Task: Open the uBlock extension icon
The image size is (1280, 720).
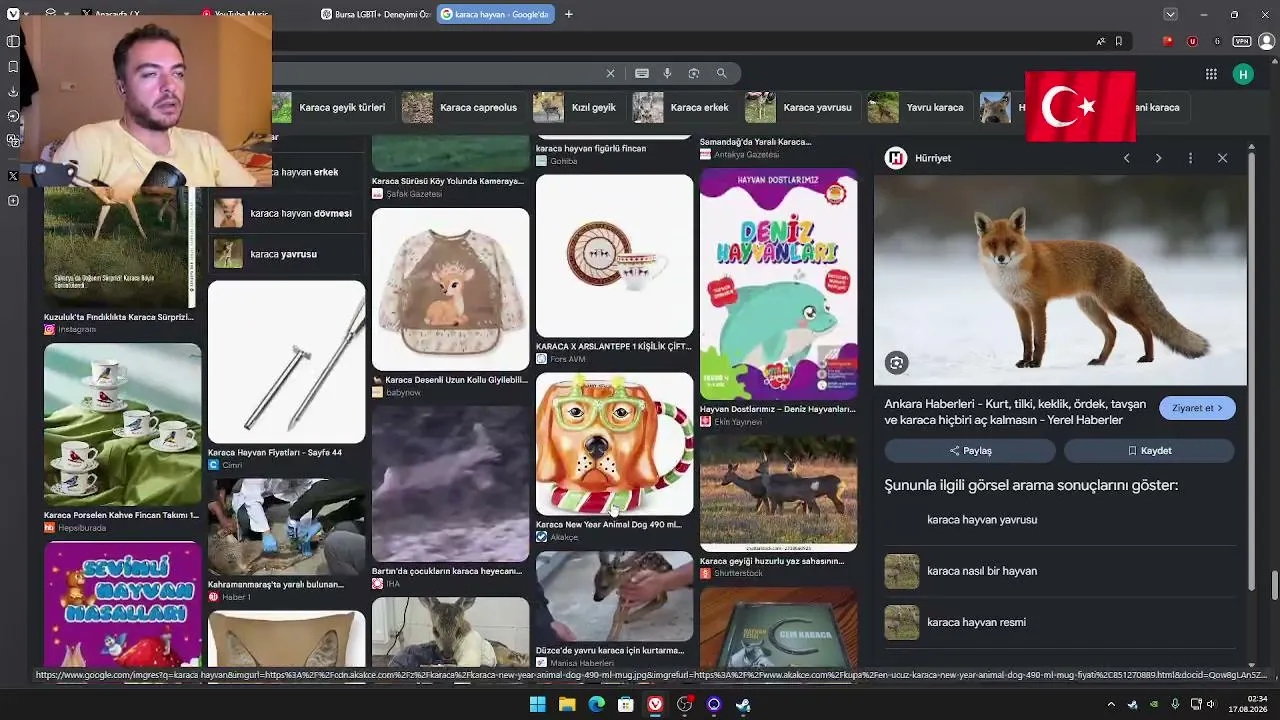Action: 1192,41
